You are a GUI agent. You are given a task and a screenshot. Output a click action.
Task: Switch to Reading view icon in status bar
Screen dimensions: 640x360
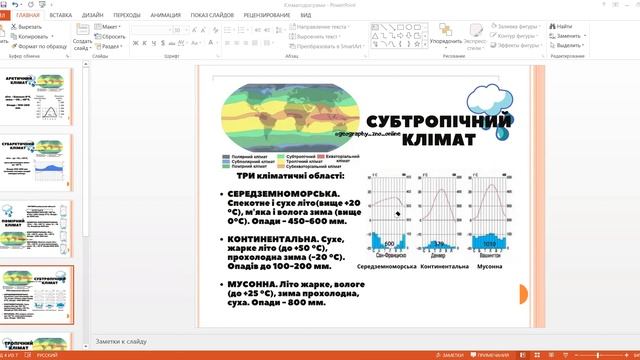click(551, 355)
